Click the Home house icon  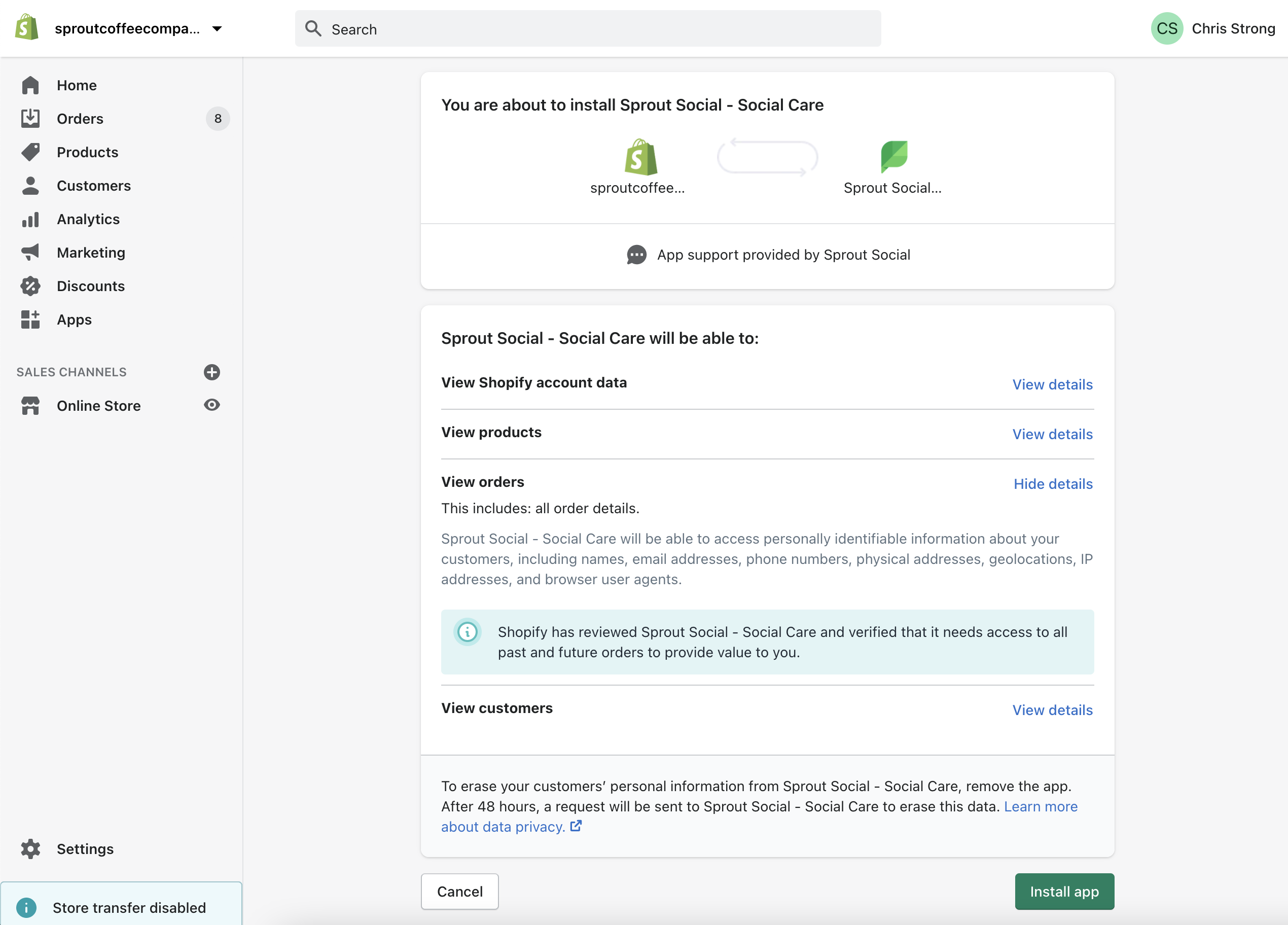click(30, 85)
